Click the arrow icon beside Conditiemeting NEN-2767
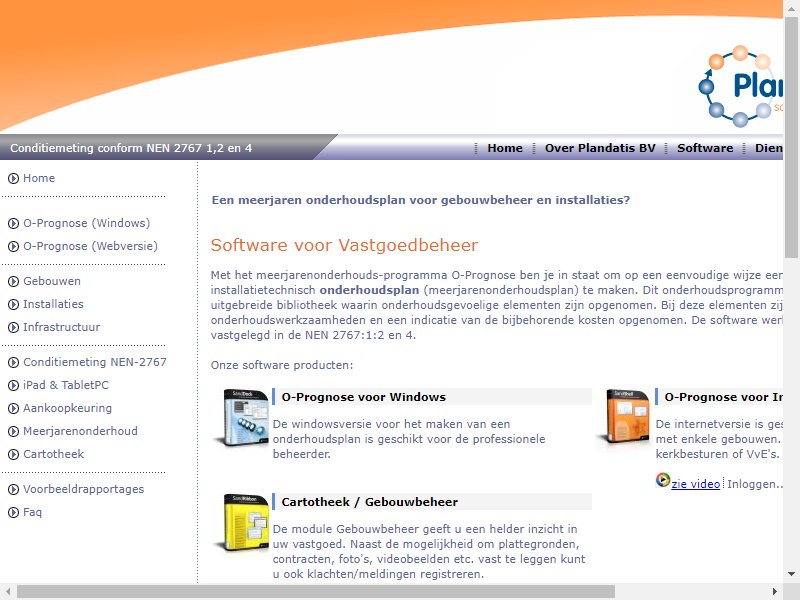Viewport: 800px width, 600px height. [13, 362]
